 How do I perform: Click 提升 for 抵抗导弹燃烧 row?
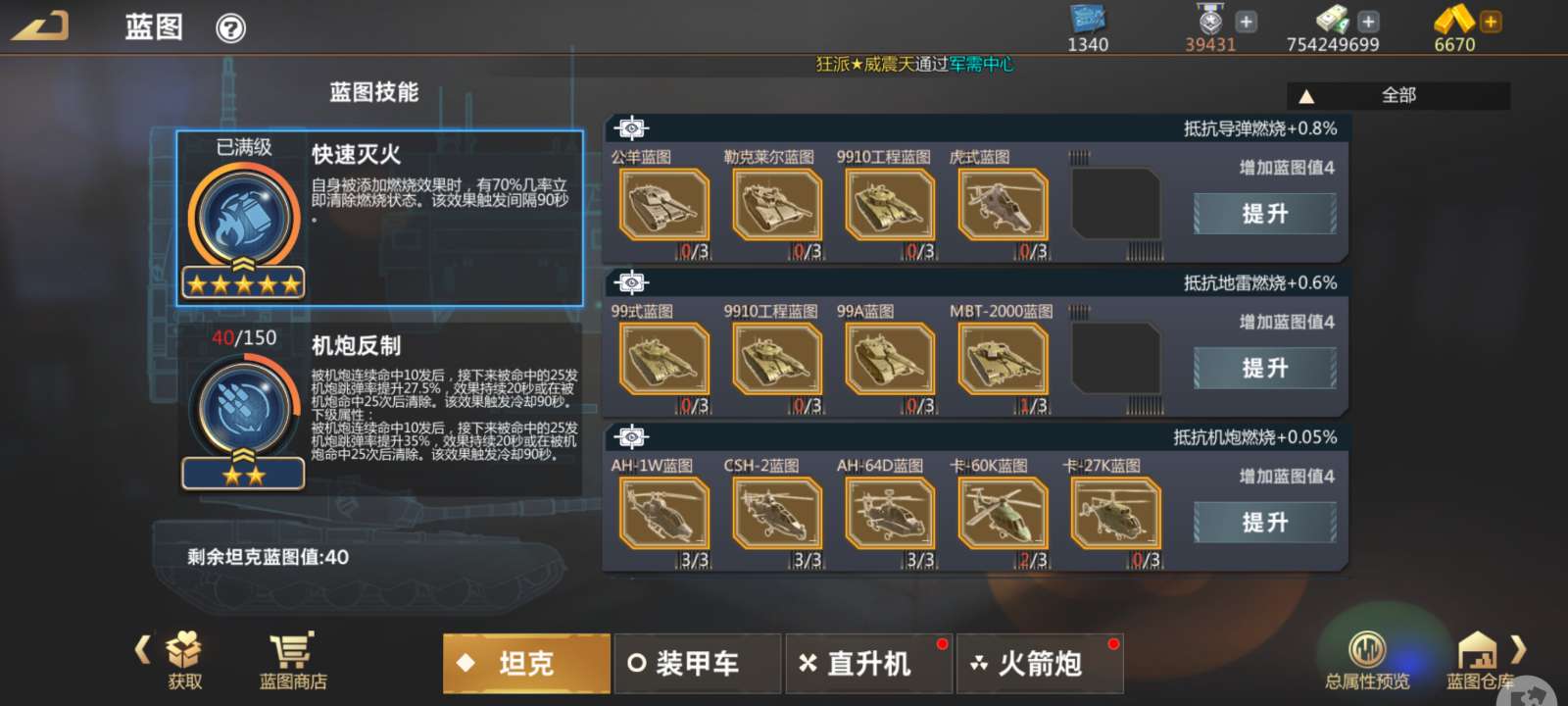[1264, 214]
